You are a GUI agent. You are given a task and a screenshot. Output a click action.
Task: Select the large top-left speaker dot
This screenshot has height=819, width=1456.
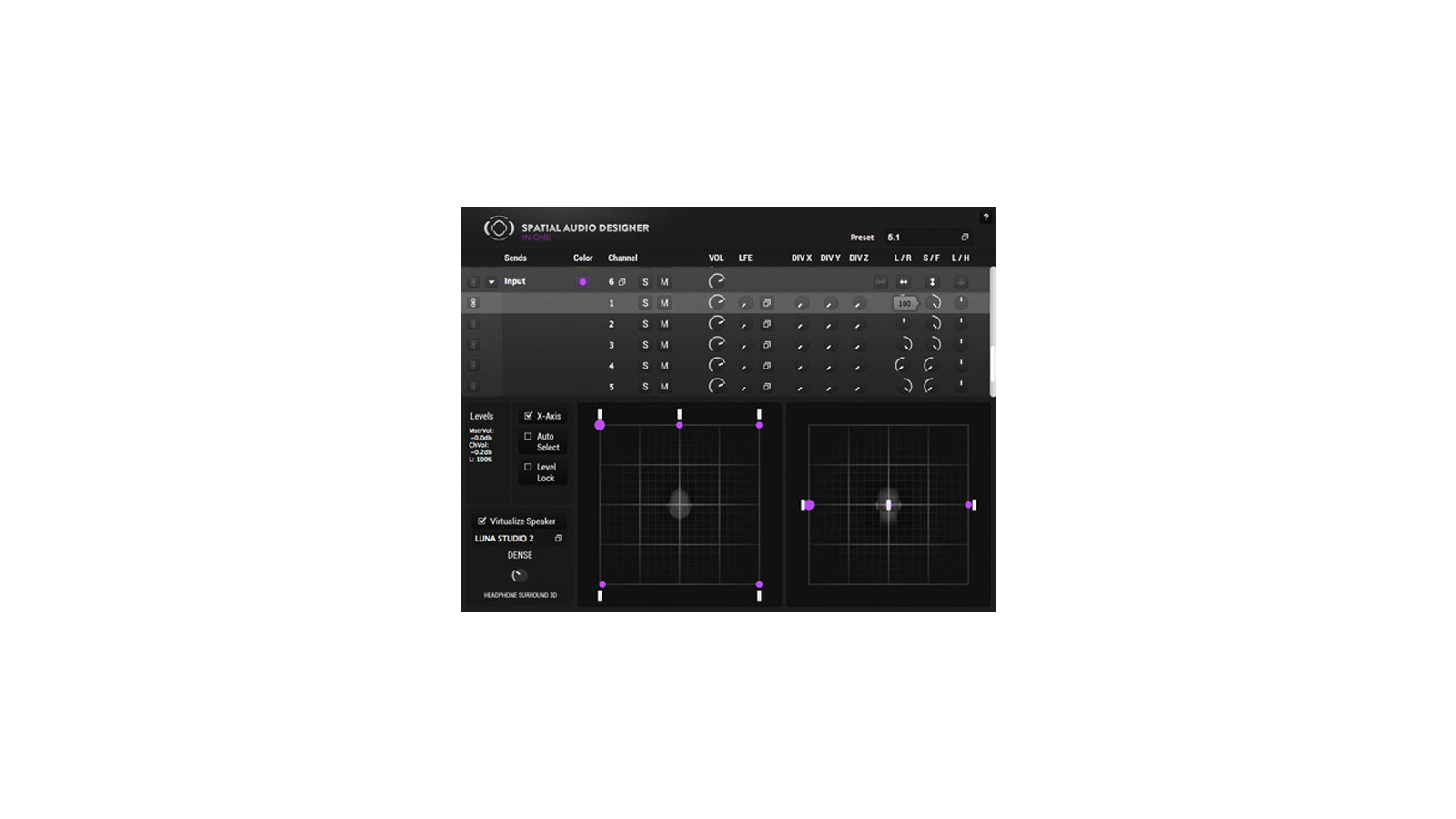600,425
